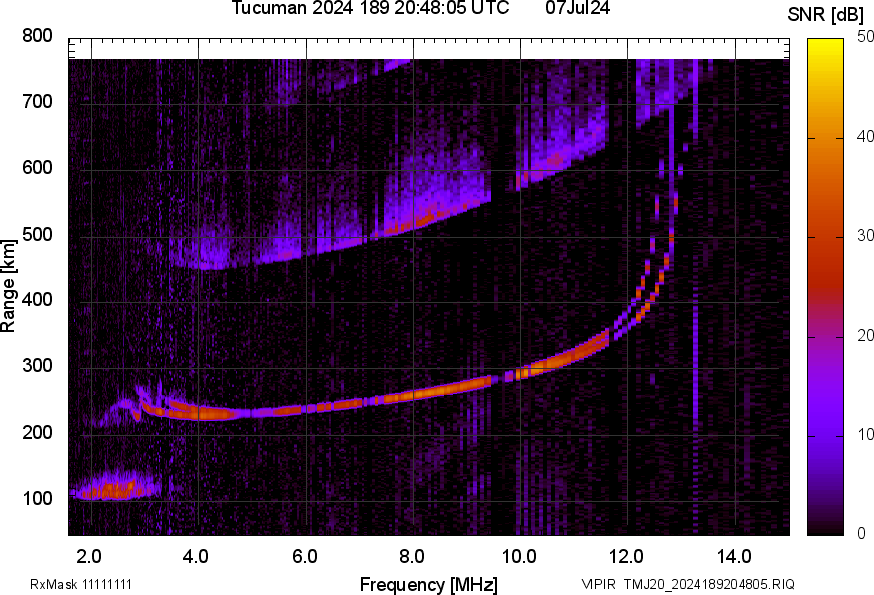This screenshot has width=874, height=595.
Task: Click the SNR colorbar gradient
Action: coord(825,287)
